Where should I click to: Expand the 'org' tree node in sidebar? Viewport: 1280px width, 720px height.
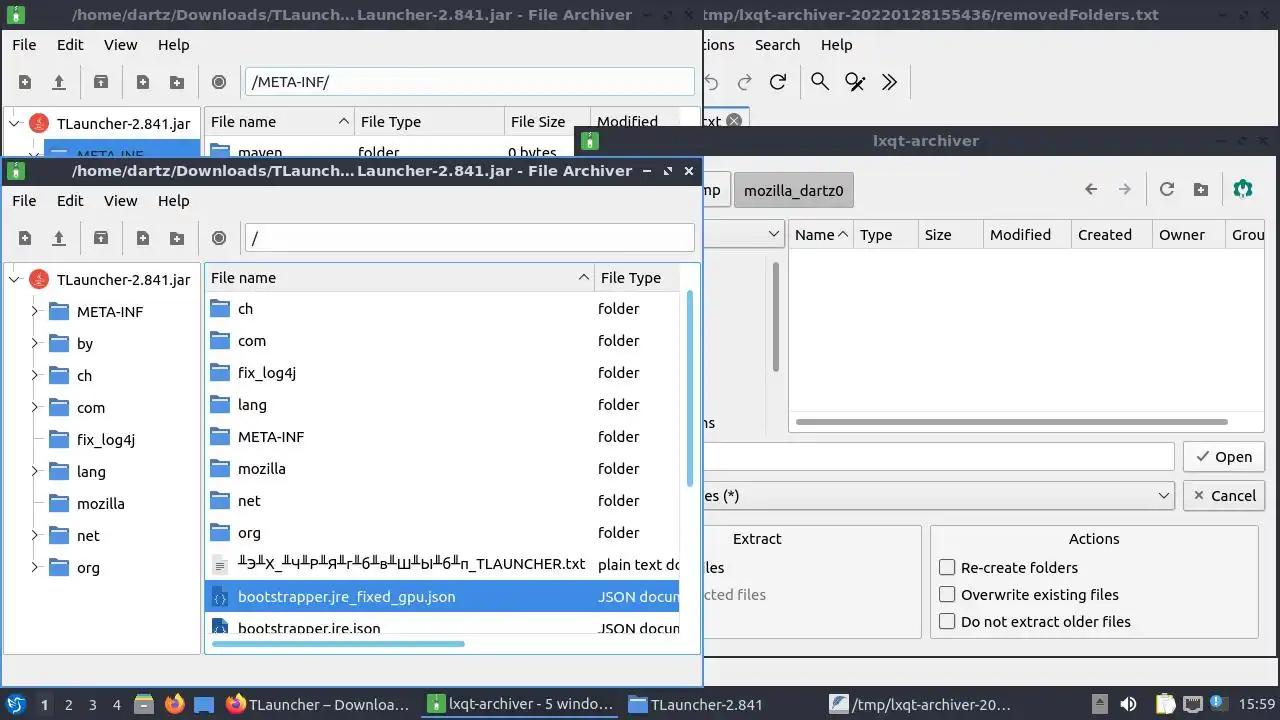[35, 568]
